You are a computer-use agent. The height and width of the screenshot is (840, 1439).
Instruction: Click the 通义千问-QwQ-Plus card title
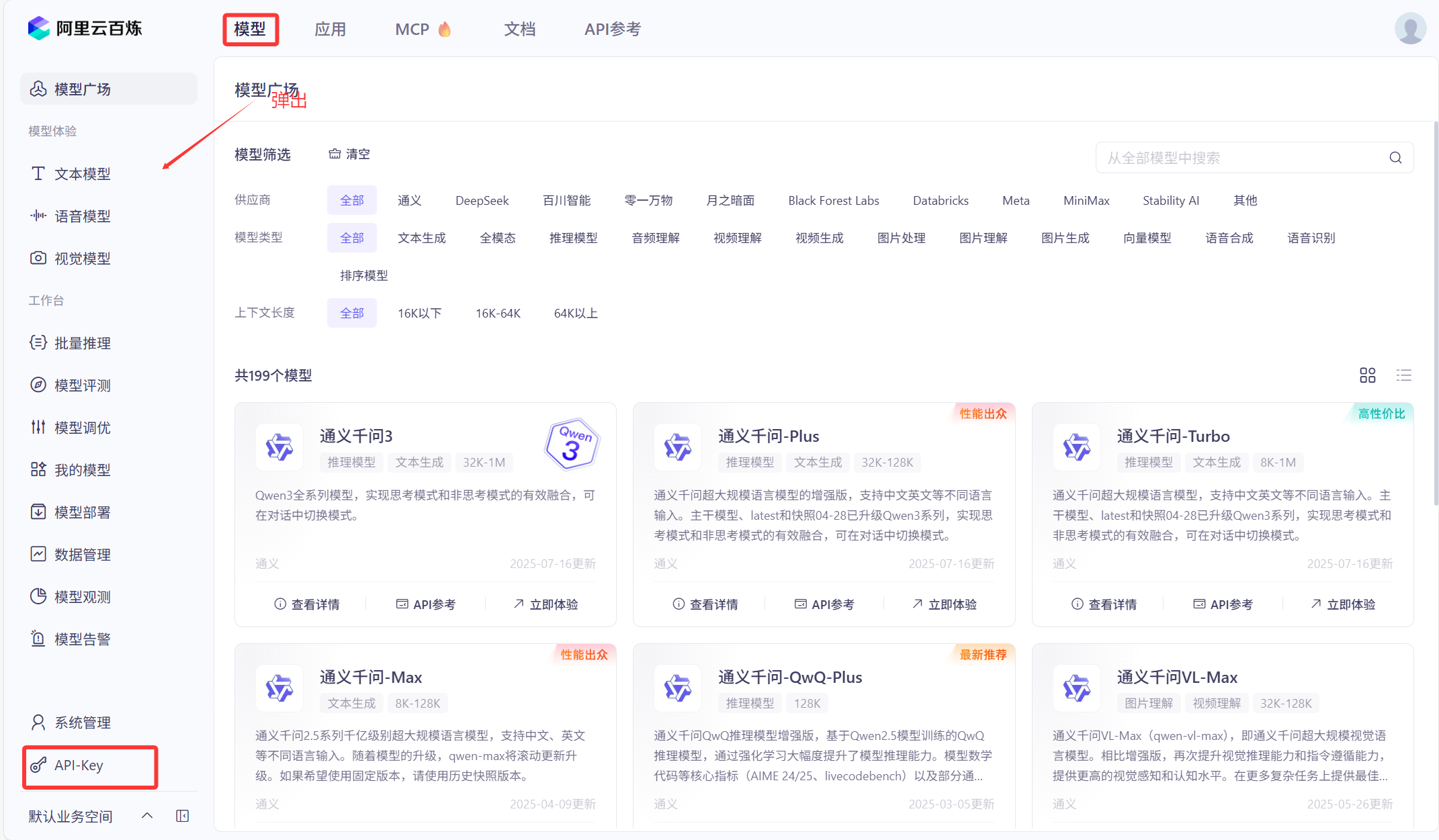[x=790, y=677]
